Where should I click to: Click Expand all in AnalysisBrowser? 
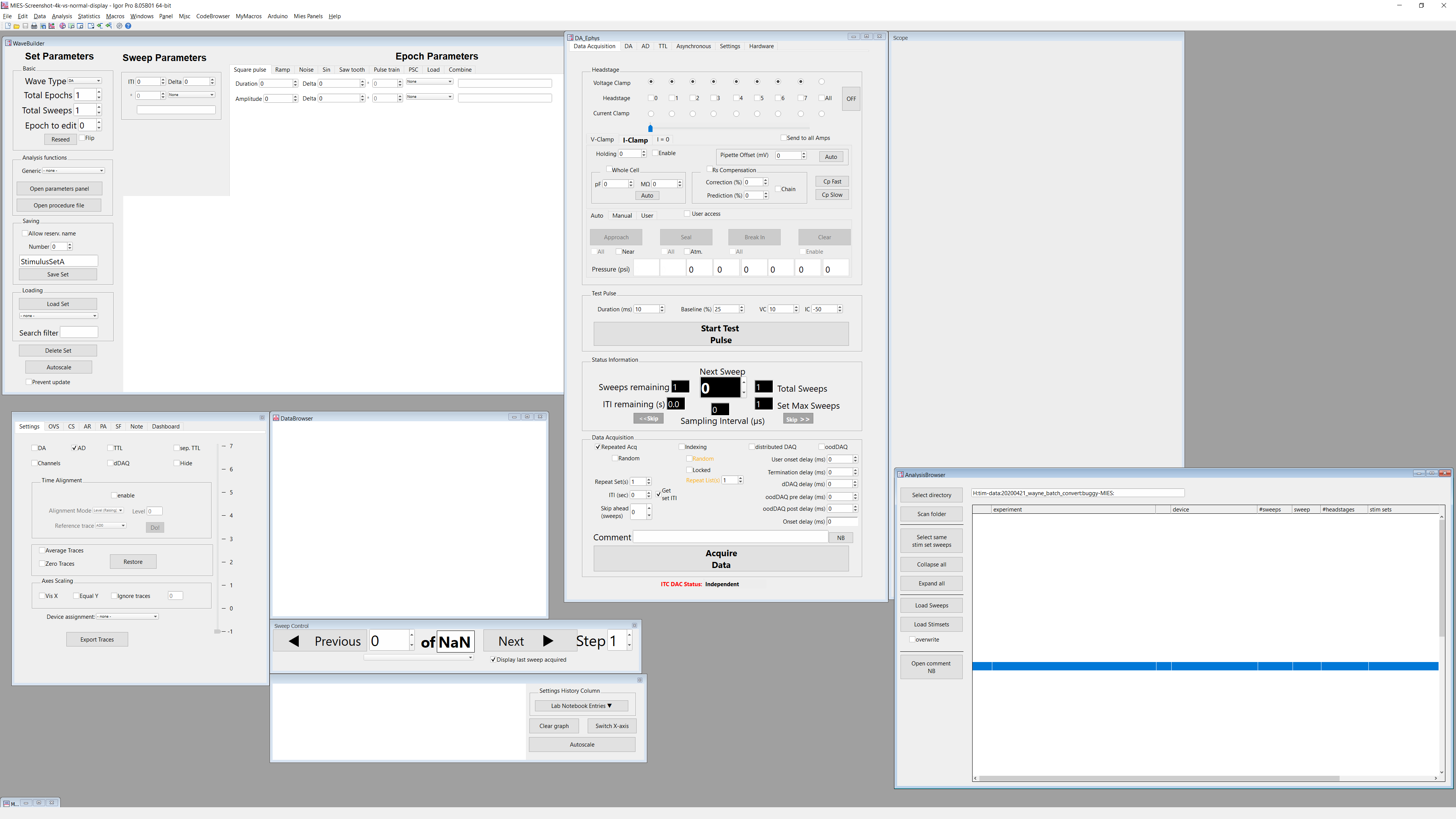click(931, 583)
